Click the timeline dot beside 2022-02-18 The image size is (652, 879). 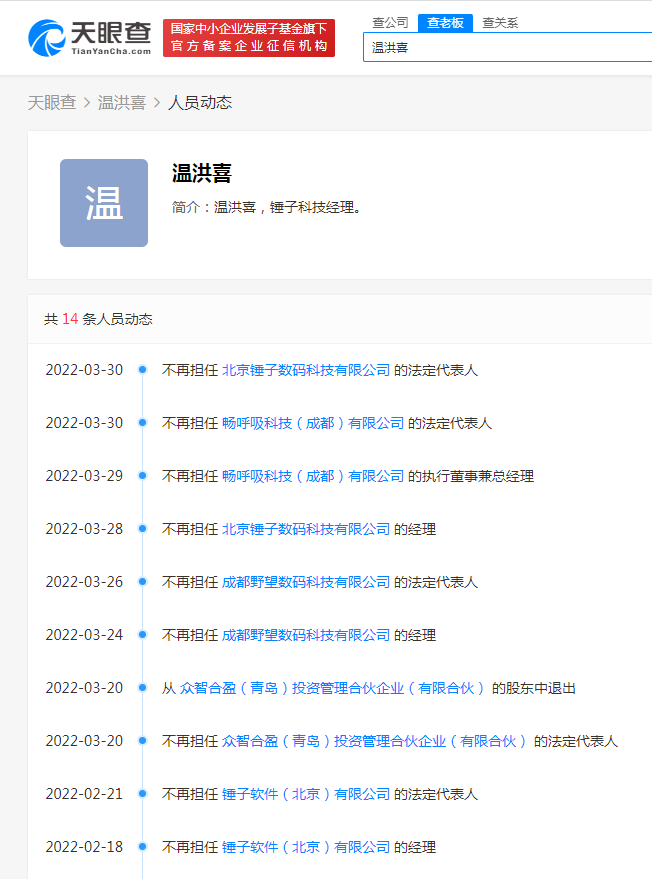point(142,846)
